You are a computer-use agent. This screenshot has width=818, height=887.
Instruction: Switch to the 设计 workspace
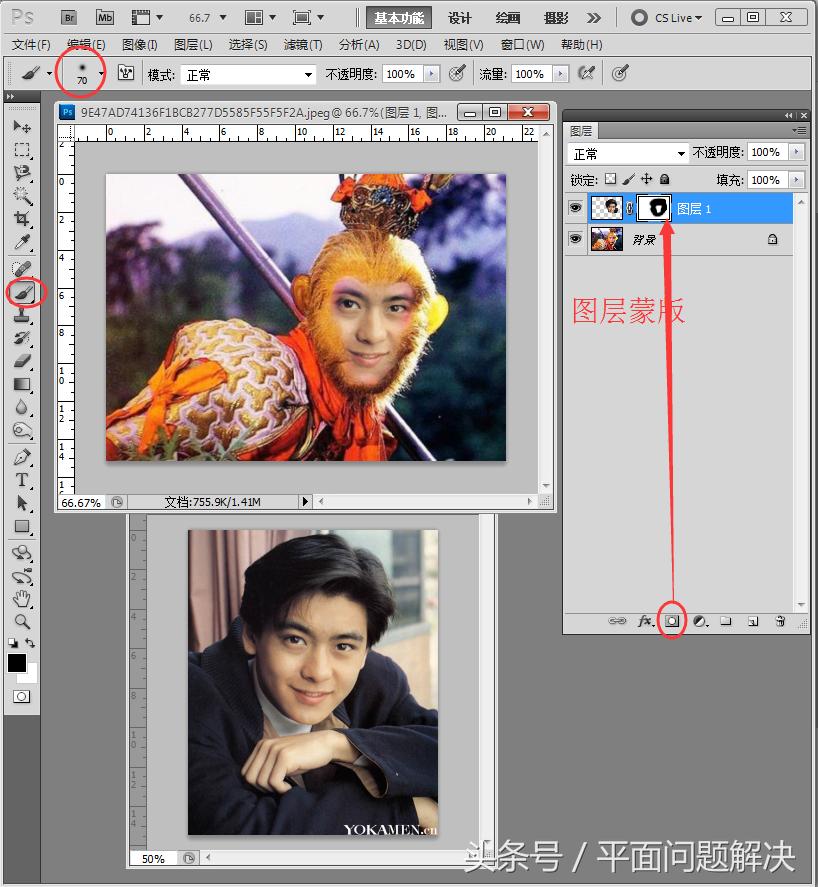(x=460, y=18)
